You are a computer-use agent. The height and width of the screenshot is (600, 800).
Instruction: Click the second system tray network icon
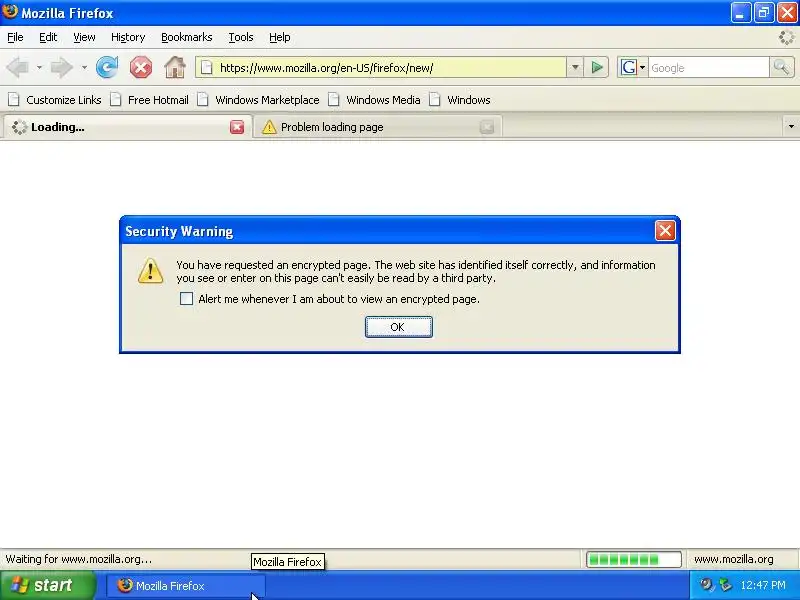click(x=725, y=585)
